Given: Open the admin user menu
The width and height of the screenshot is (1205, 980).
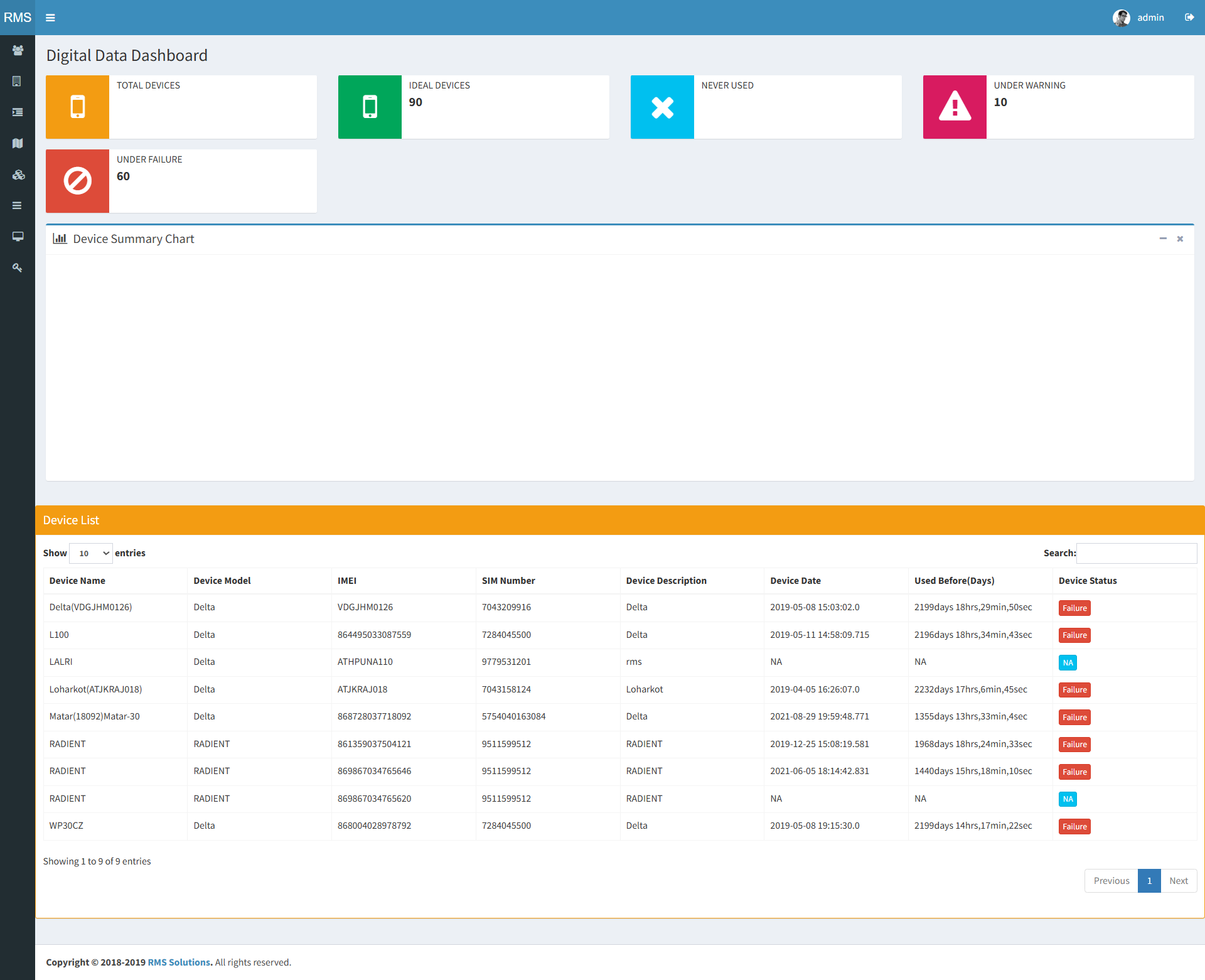Looking at the screenshot, I should coord(1138,18).
